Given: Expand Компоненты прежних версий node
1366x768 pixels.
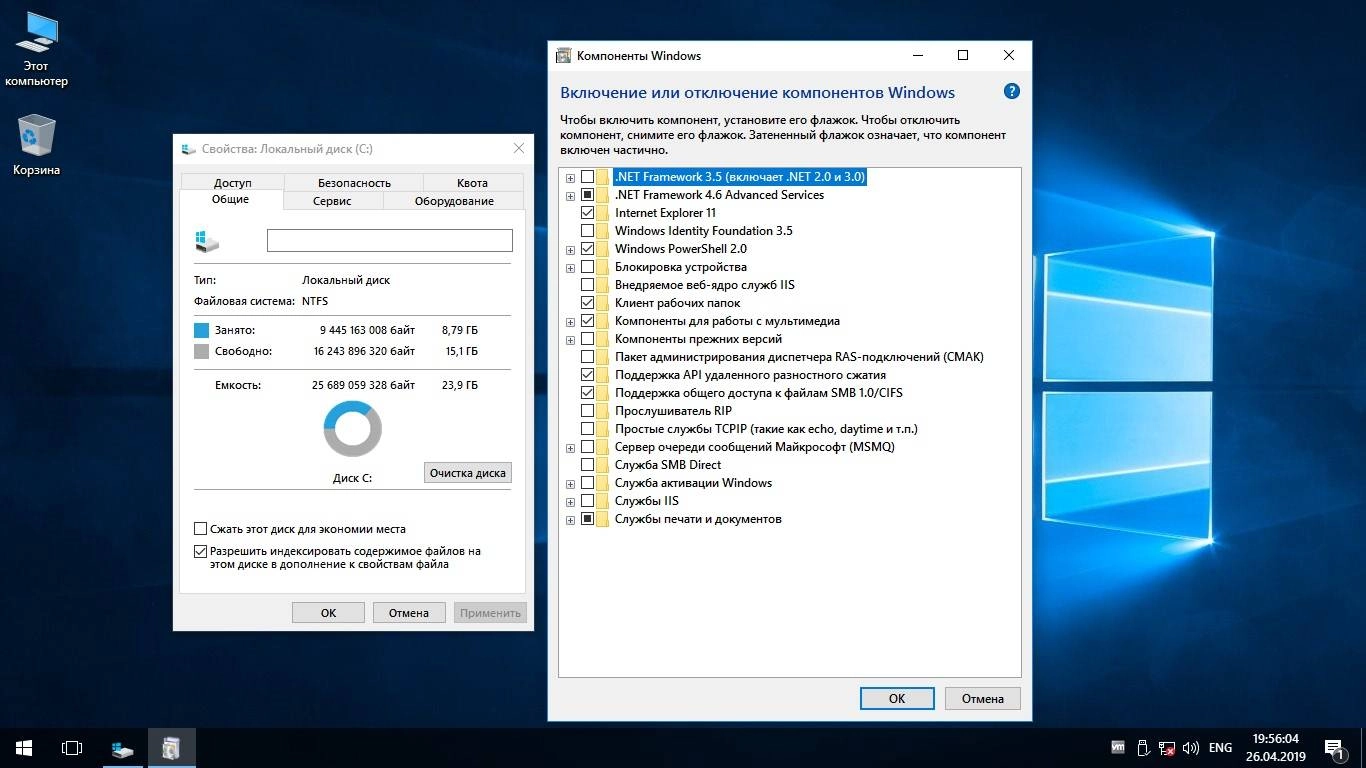Looking at the screenshot, I should (x=570, y=340).
